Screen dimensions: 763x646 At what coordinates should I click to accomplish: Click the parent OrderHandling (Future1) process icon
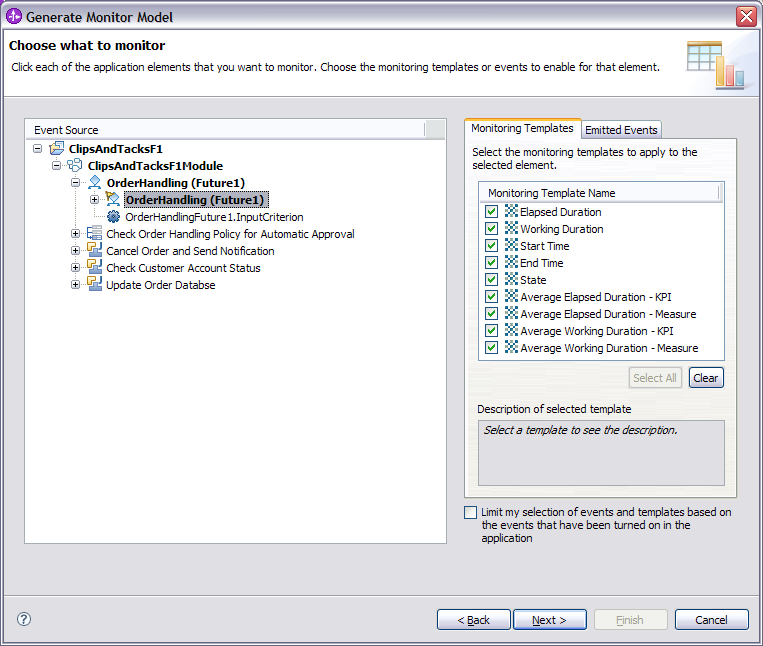coord(94,182)
